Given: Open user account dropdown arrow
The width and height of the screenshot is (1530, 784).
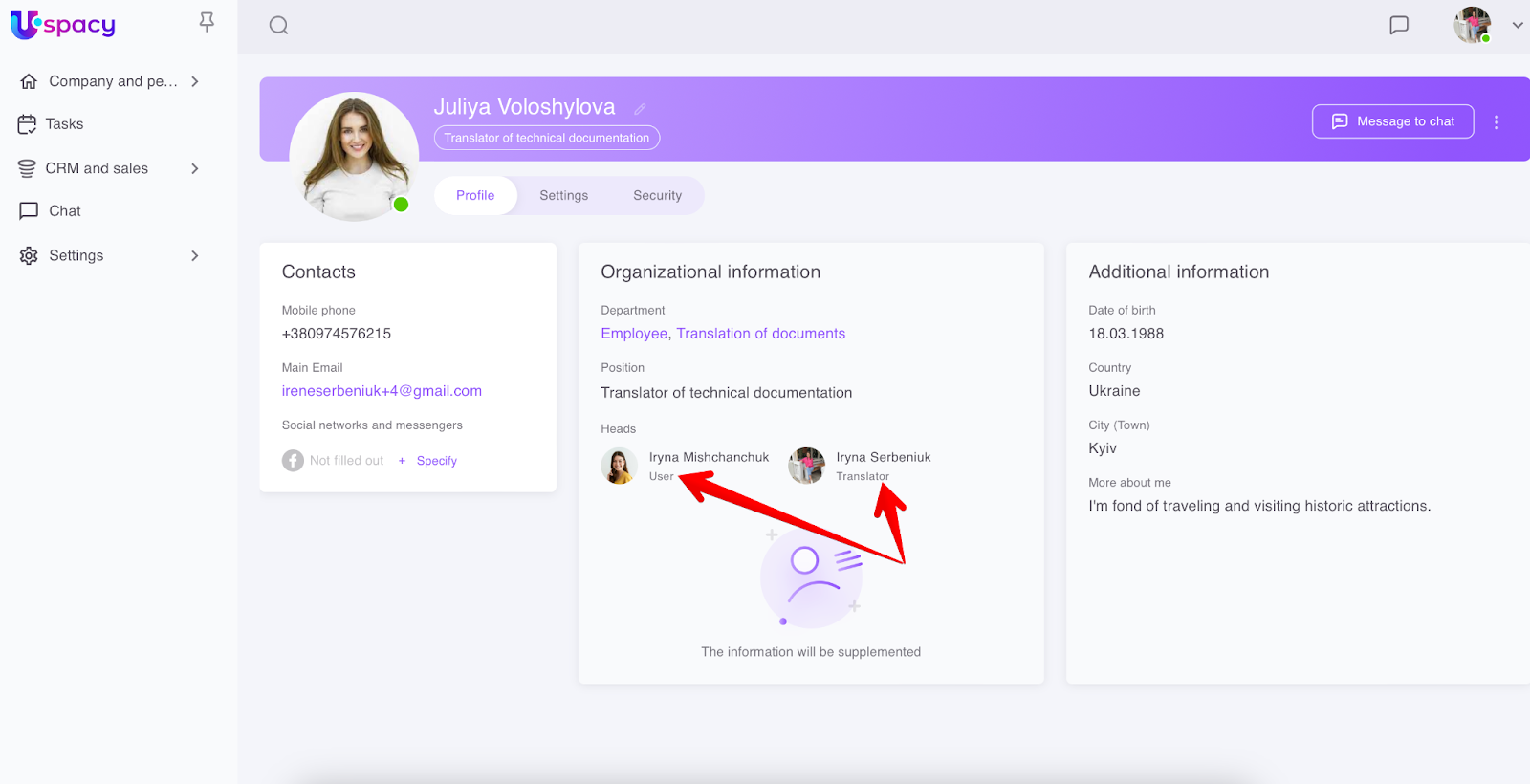Looking at the screenshot, I should [1517, 26].
